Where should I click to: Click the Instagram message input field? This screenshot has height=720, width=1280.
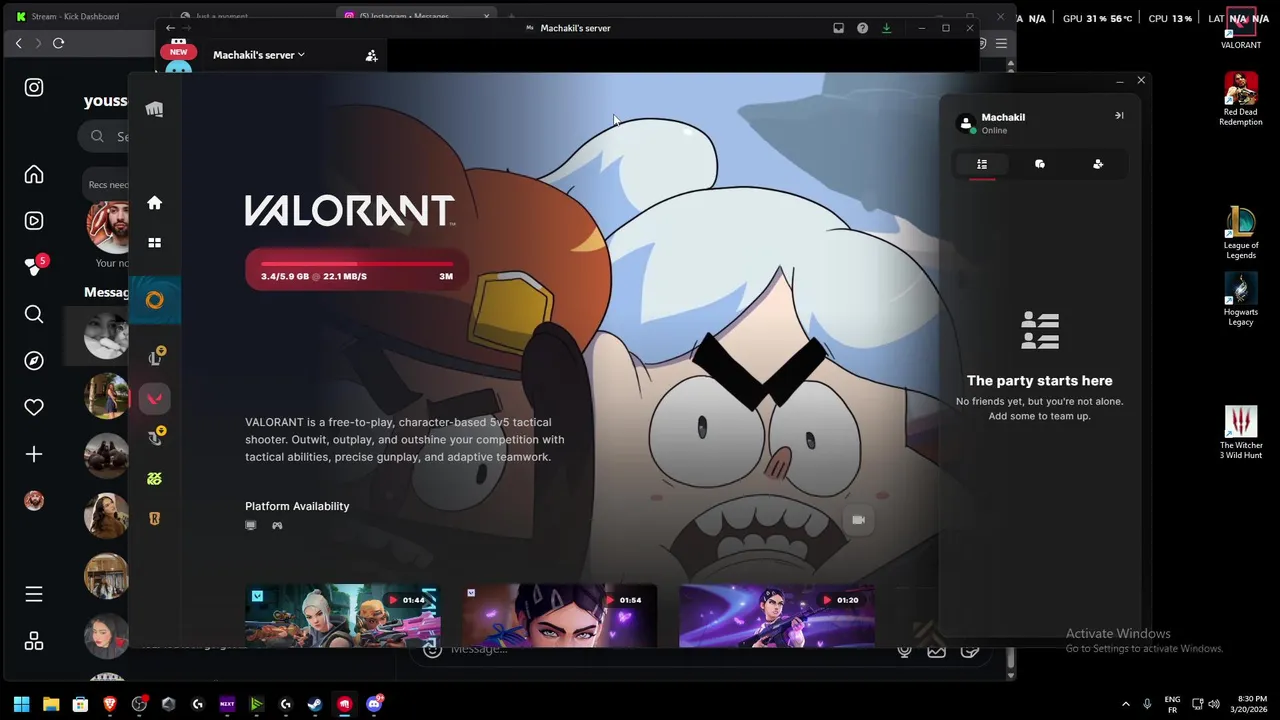click(660, 649)
